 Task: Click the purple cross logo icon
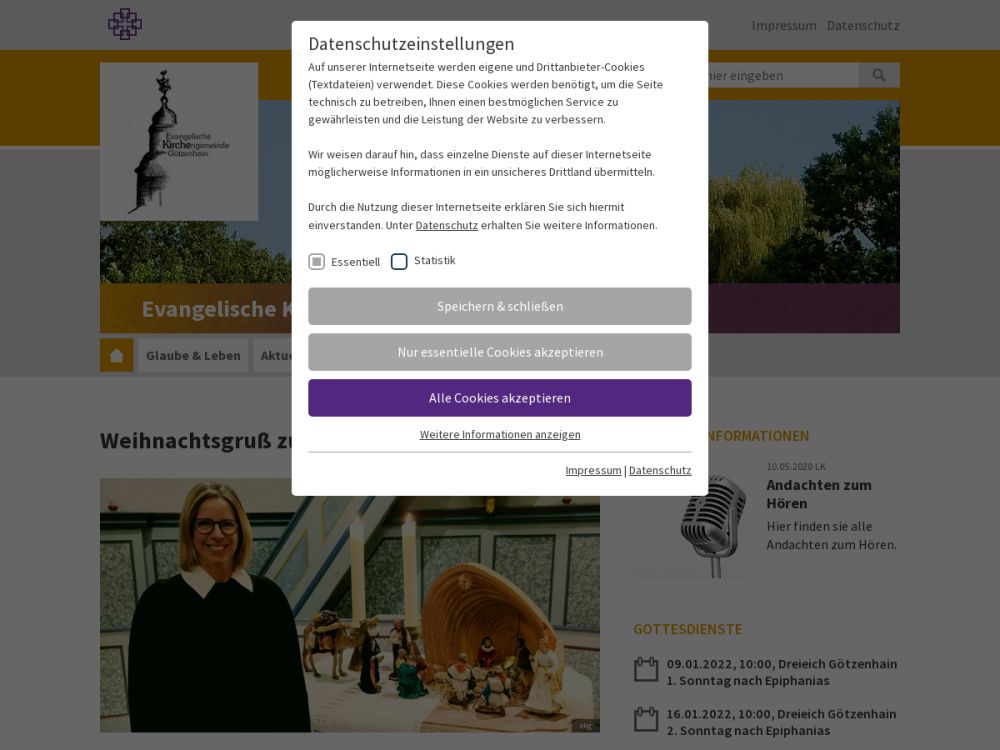point(125,24)
